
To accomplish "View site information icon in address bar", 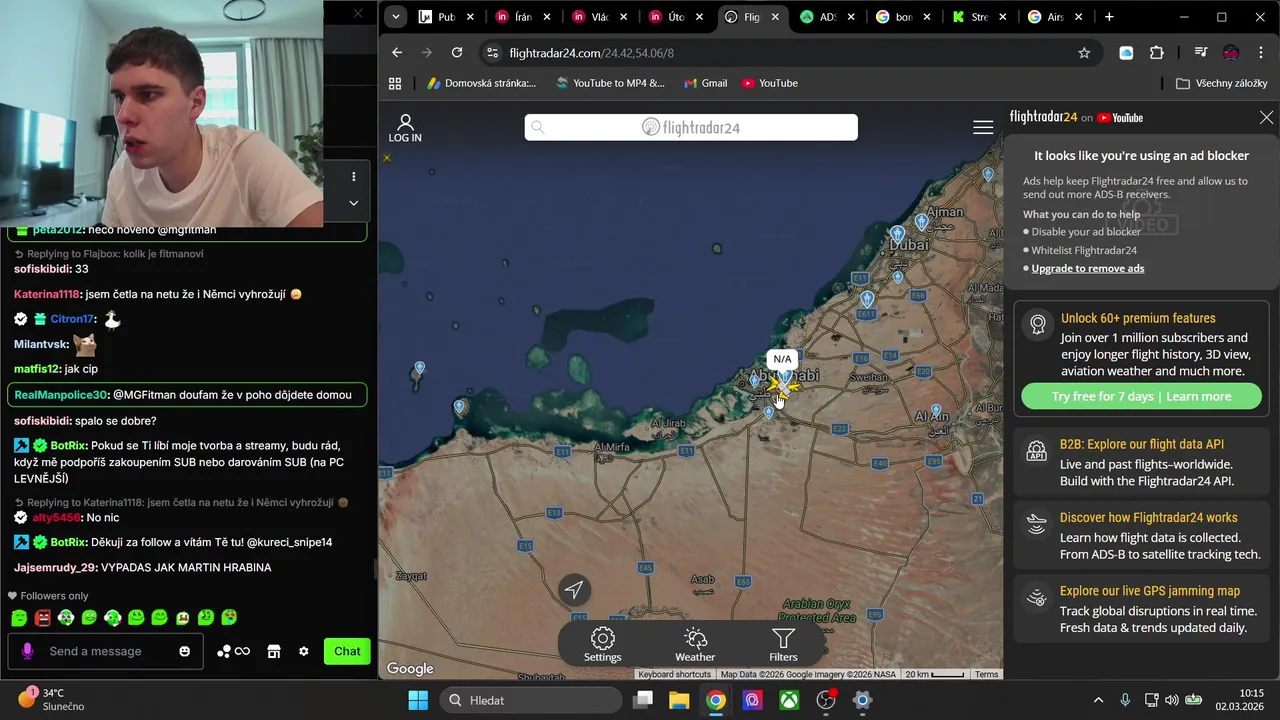I will [x=490, y=52].
